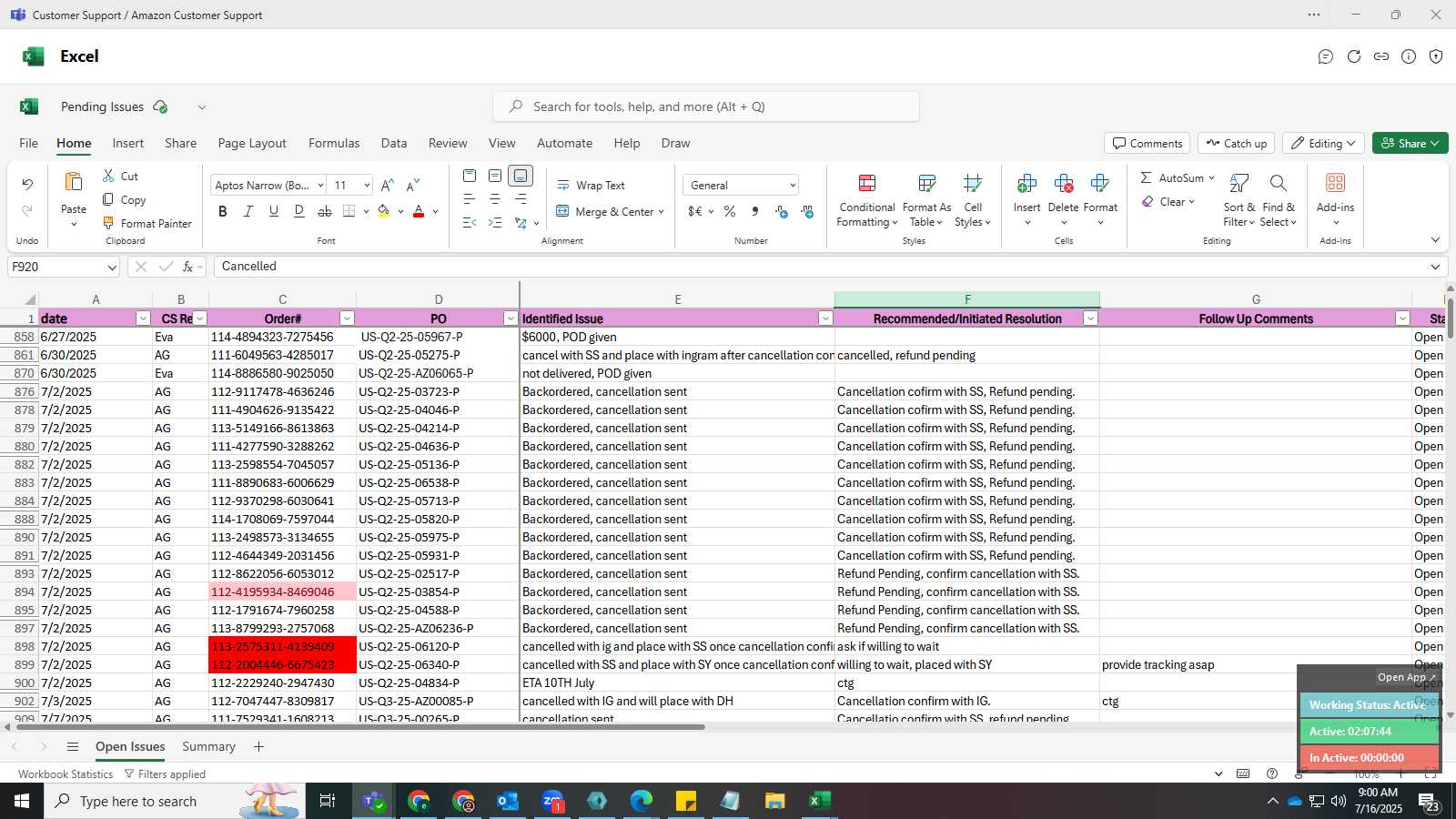Open Sort & Filter options
This screenshot has width=1456, height=819.
pos(1239,200)
